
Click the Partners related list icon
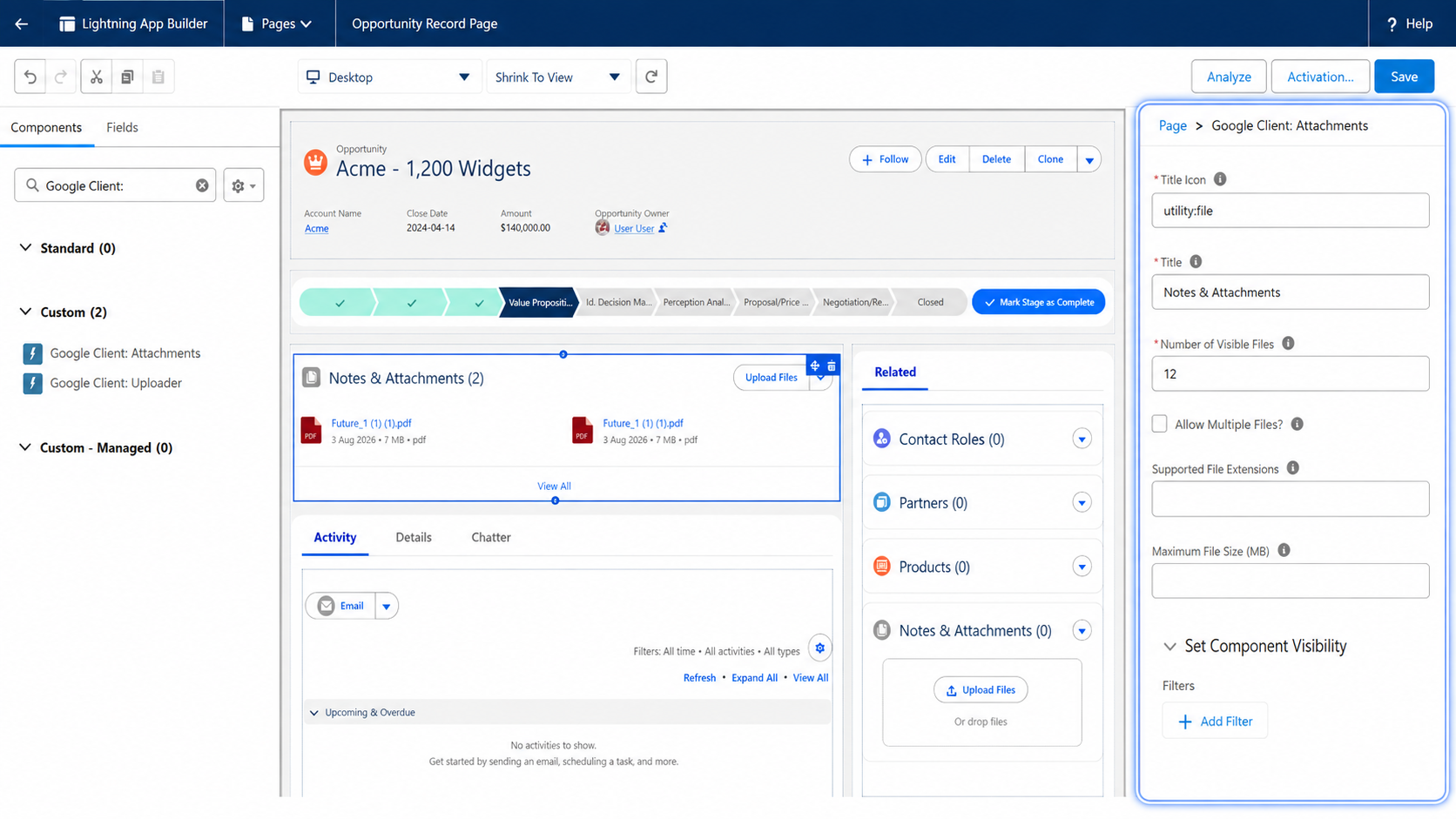click(x=882, y=502)
